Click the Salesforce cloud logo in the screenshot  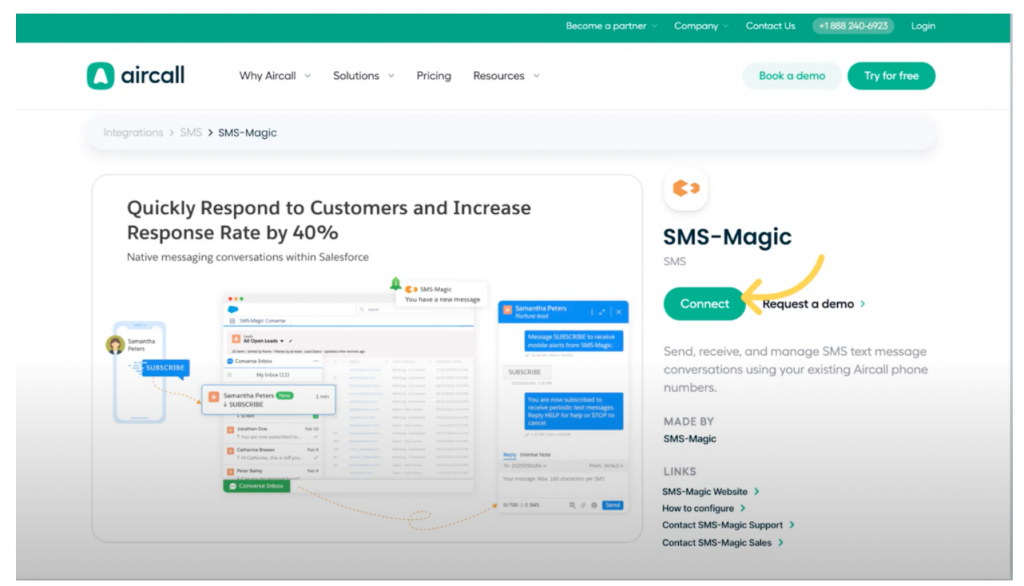click(234, 307)
